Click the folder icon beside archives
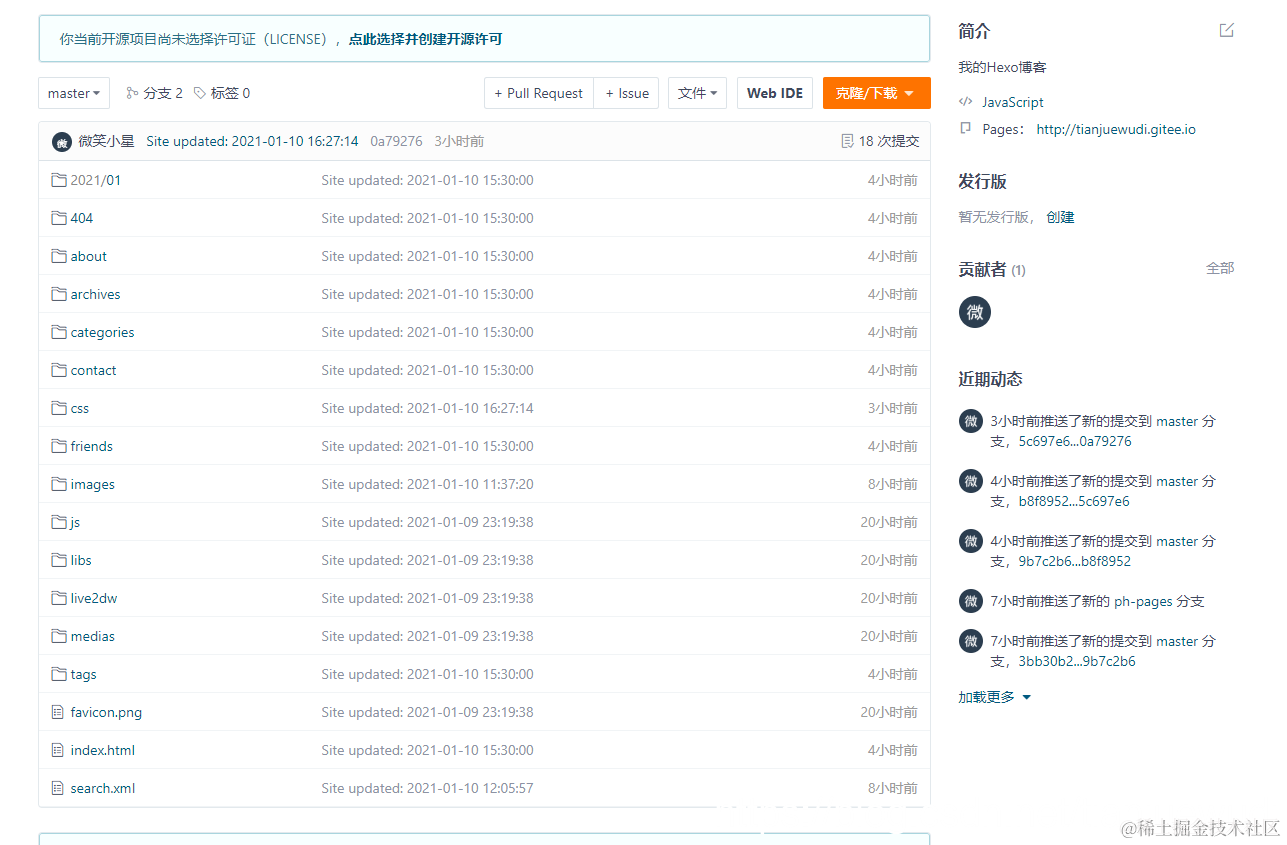The image size is (1287, 845). point(59,294)
